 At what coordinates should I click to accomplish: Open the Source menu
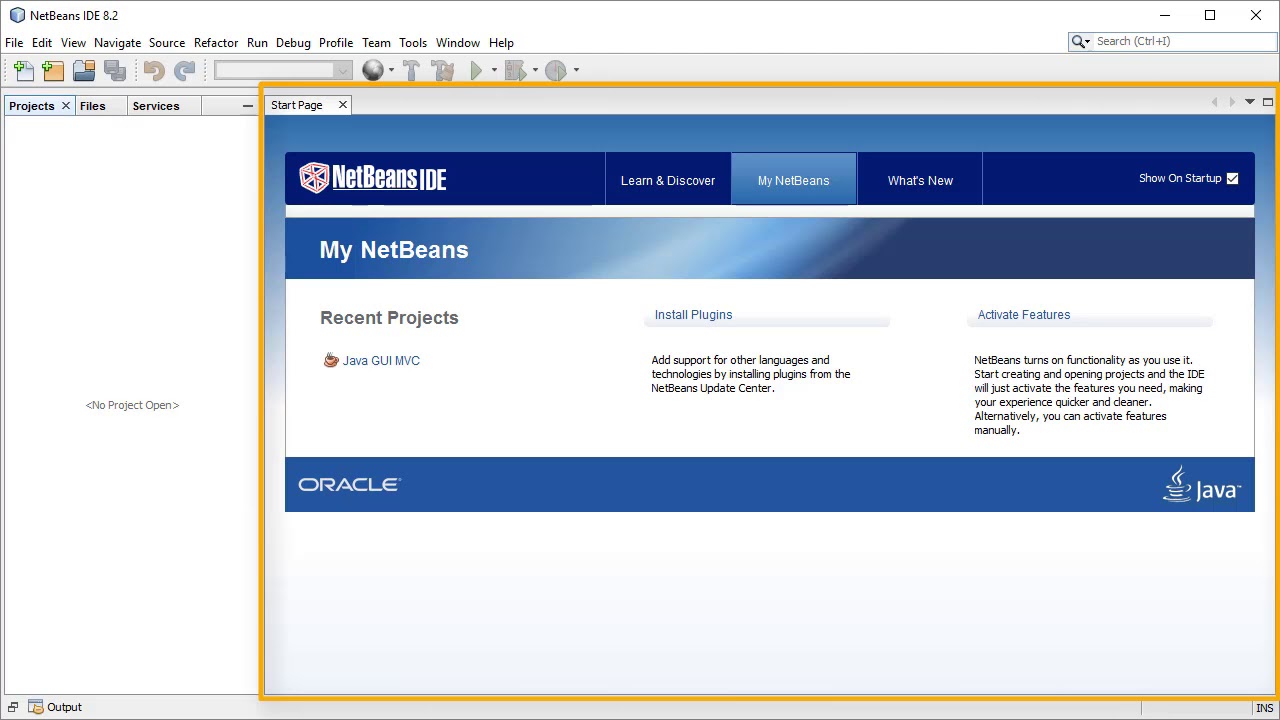click(167, 43)
